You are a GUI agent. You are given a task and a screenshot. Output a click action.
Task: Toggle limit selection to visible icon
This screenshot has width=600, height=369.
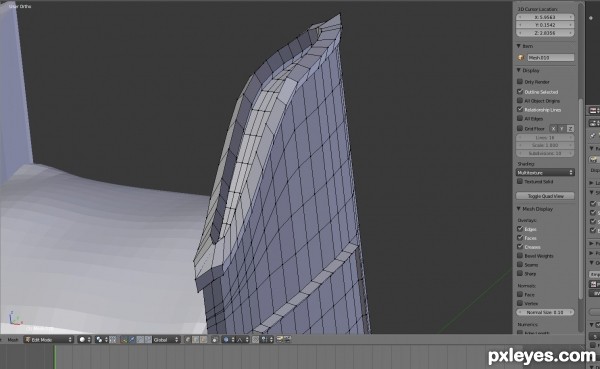click(215, 340)
